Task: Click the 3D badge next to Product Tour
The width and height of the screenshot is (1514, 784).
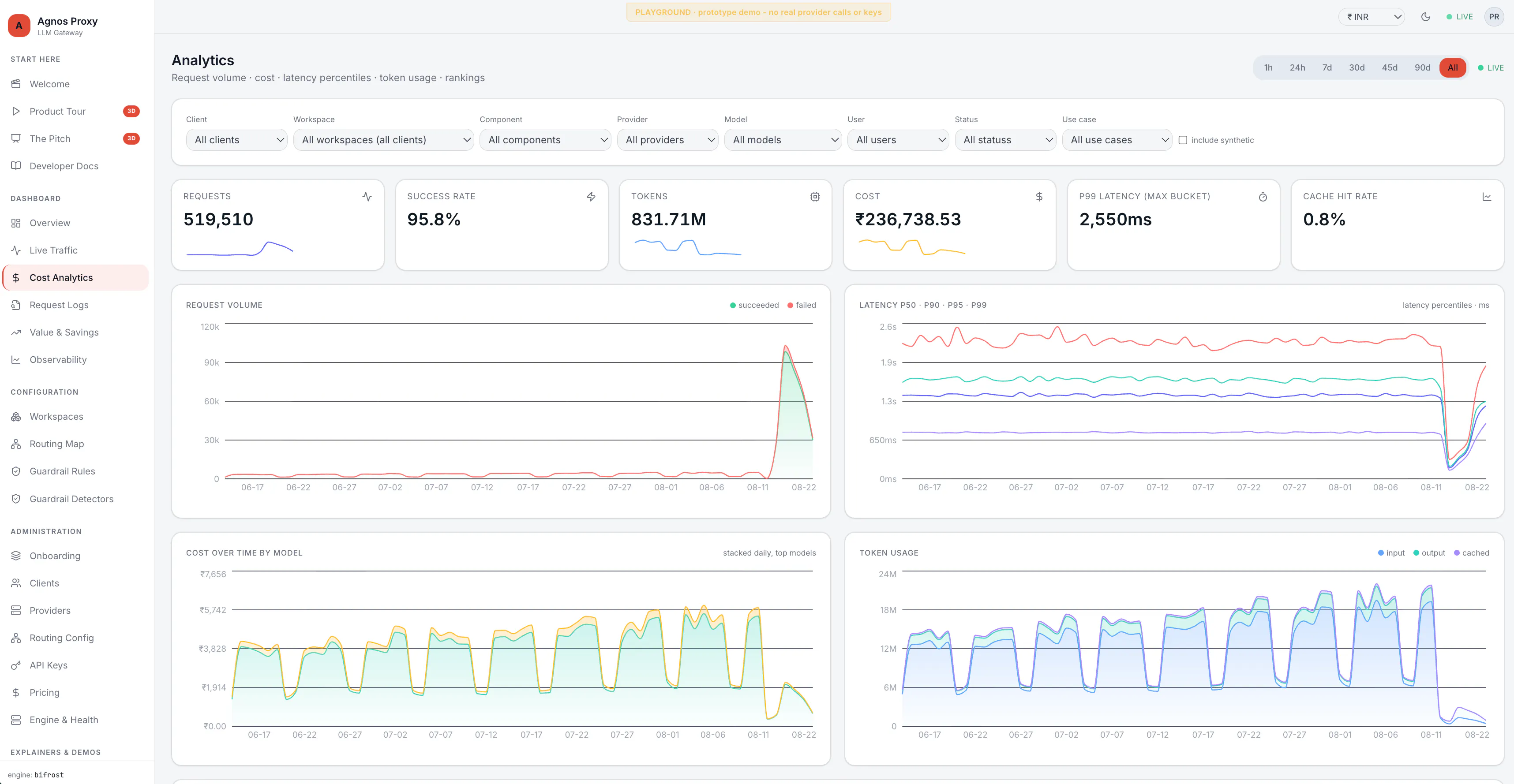Action: (x=131, y=111)
